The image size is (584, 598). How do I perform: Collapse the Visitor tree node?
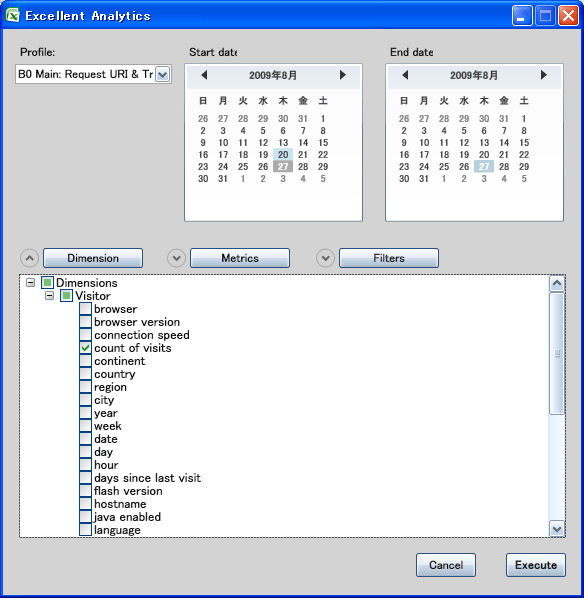pos(50,296)
